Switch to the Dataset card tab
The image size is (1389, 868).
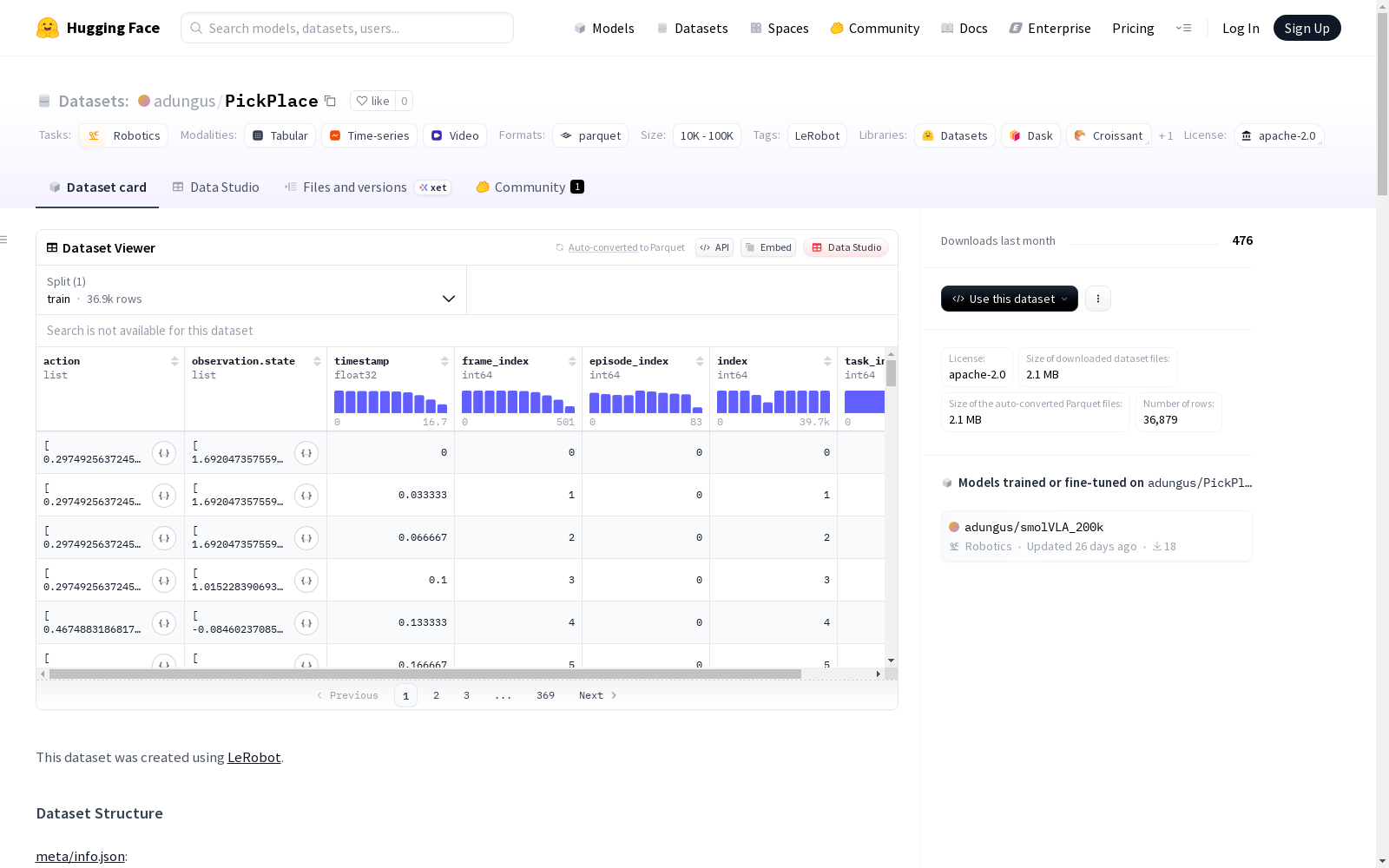(97, 187)
